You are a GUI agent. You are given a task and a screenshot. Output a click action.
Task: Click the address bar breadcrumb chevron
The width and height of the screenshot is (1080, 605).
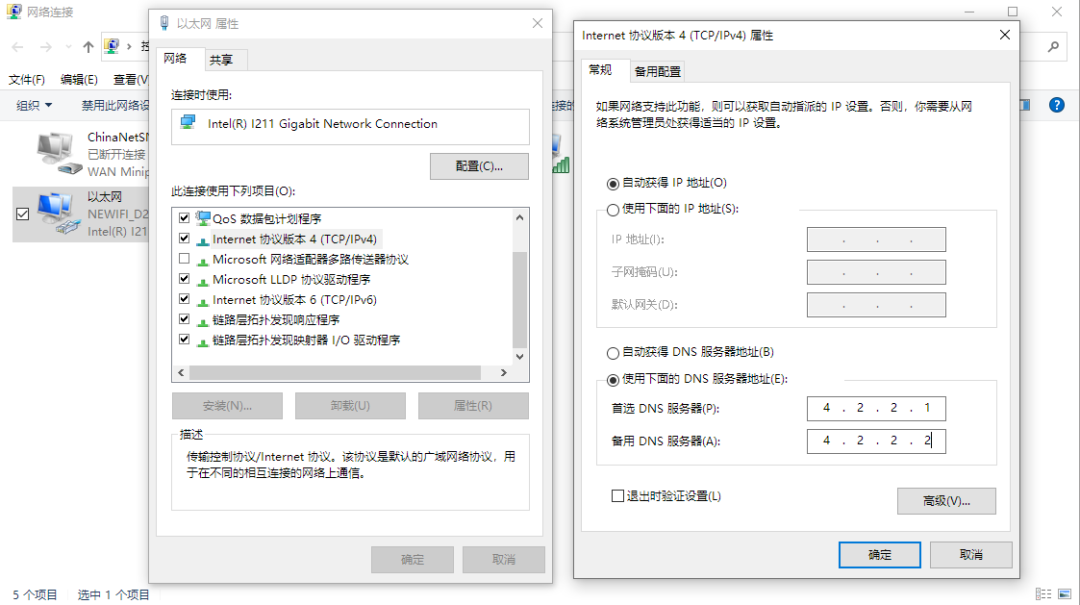pyautogui.click(x=129, y=46)
